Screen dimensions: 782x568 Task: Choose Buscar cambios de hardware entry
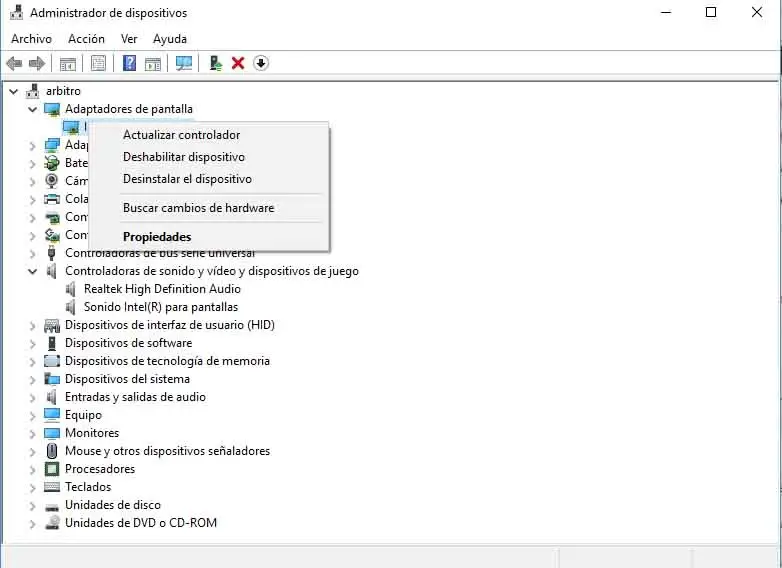point(209,208)
